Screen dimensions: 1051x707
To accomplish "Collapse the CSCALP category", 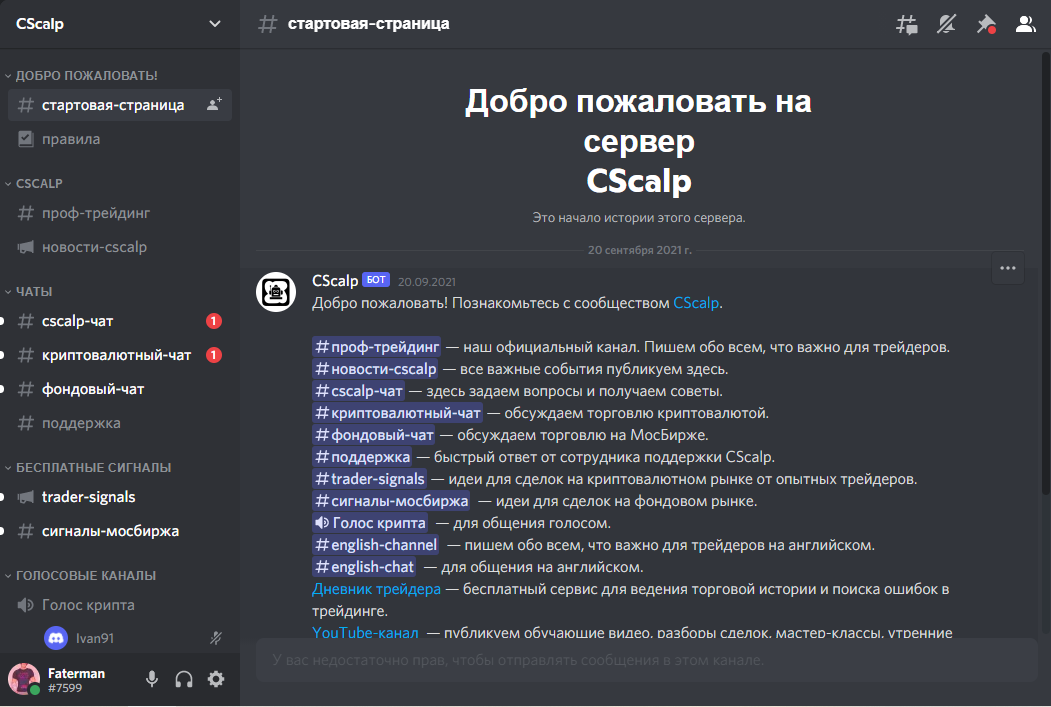I will tap(34, 184).
